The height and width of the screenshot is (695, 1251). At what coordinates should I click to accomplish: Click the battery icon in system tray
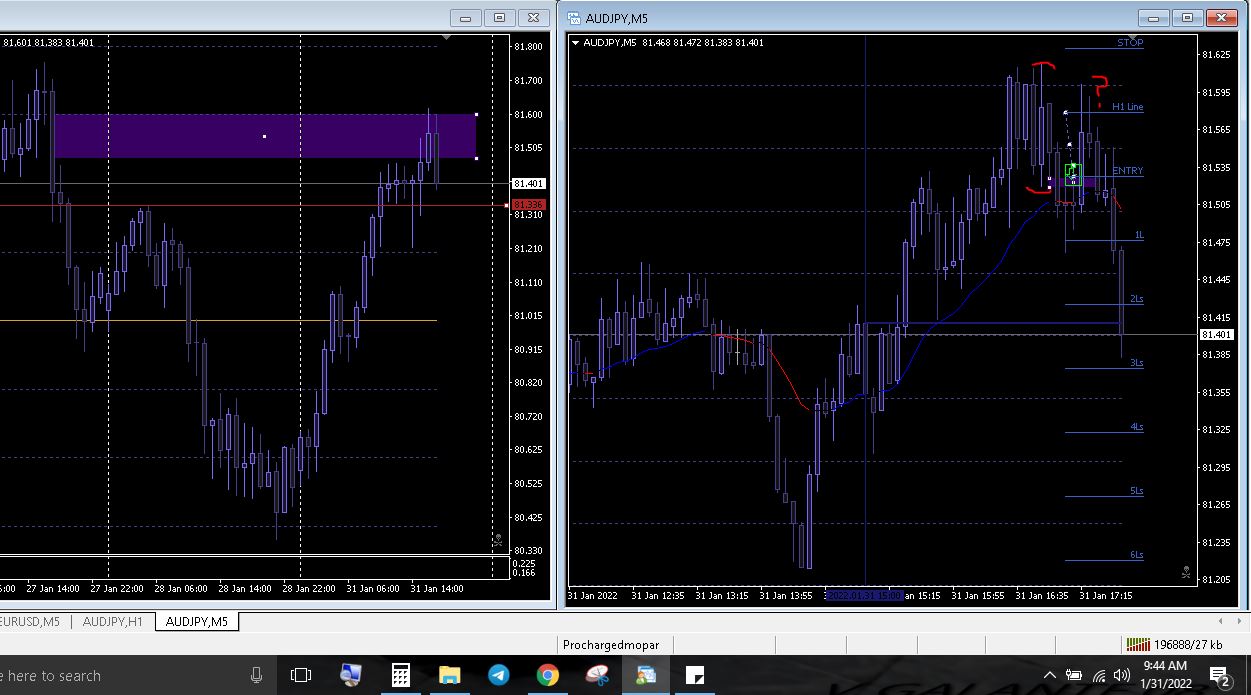coord(1075,676)
